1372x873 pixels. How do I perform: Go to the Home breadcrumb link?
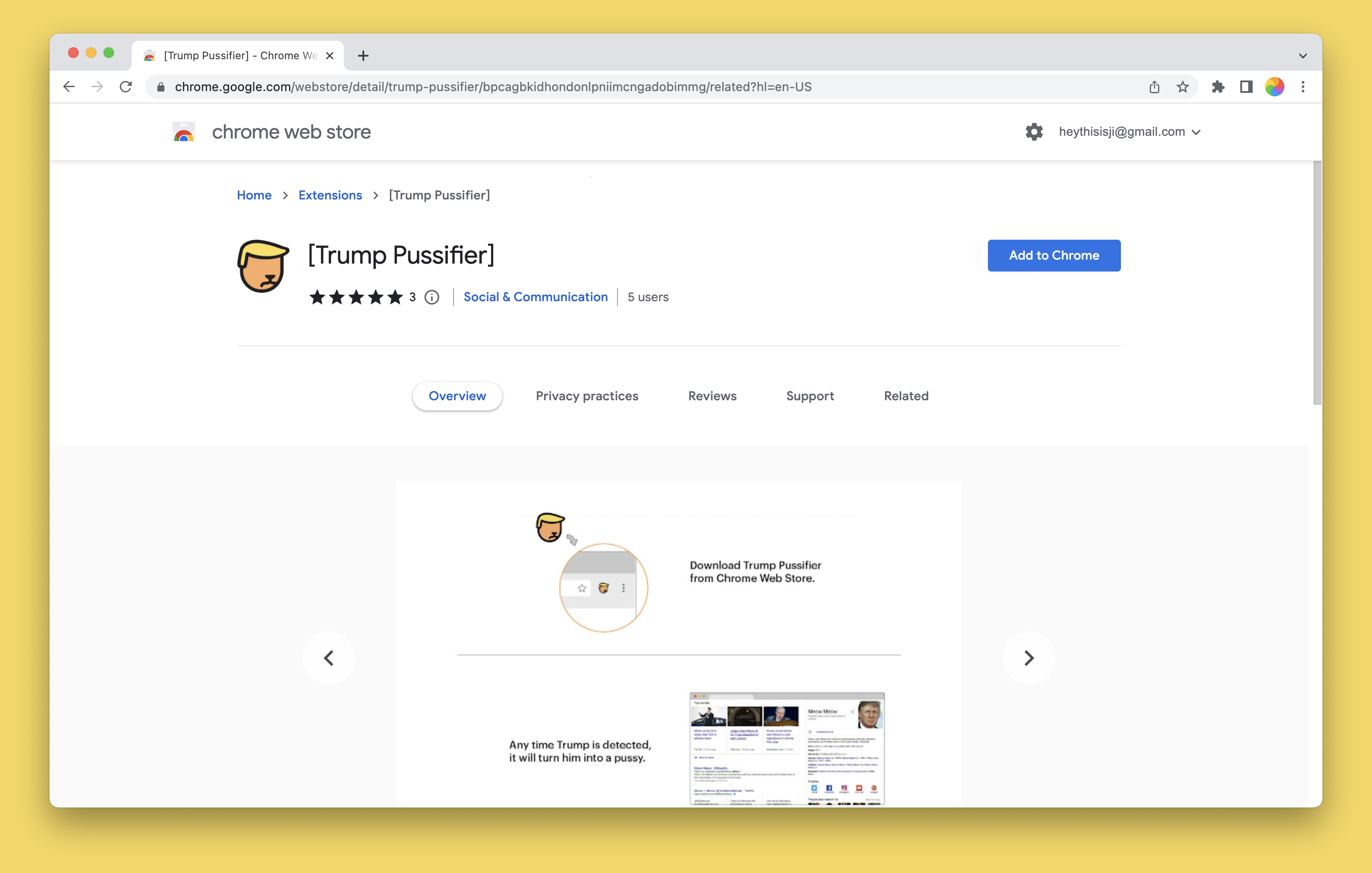coord(254,195)
